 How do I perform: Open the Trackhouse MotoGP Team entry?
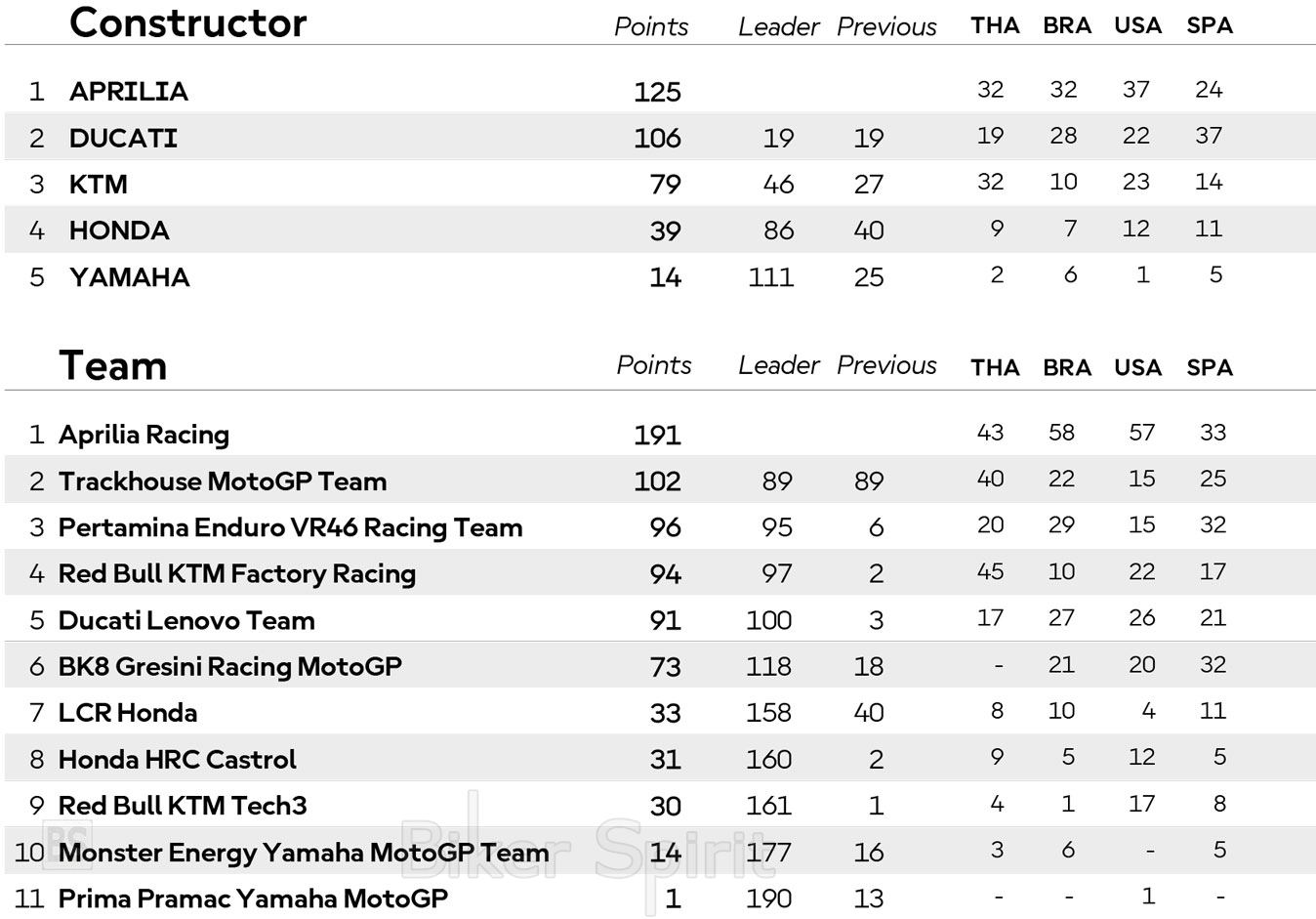click(x=223, y=481)
